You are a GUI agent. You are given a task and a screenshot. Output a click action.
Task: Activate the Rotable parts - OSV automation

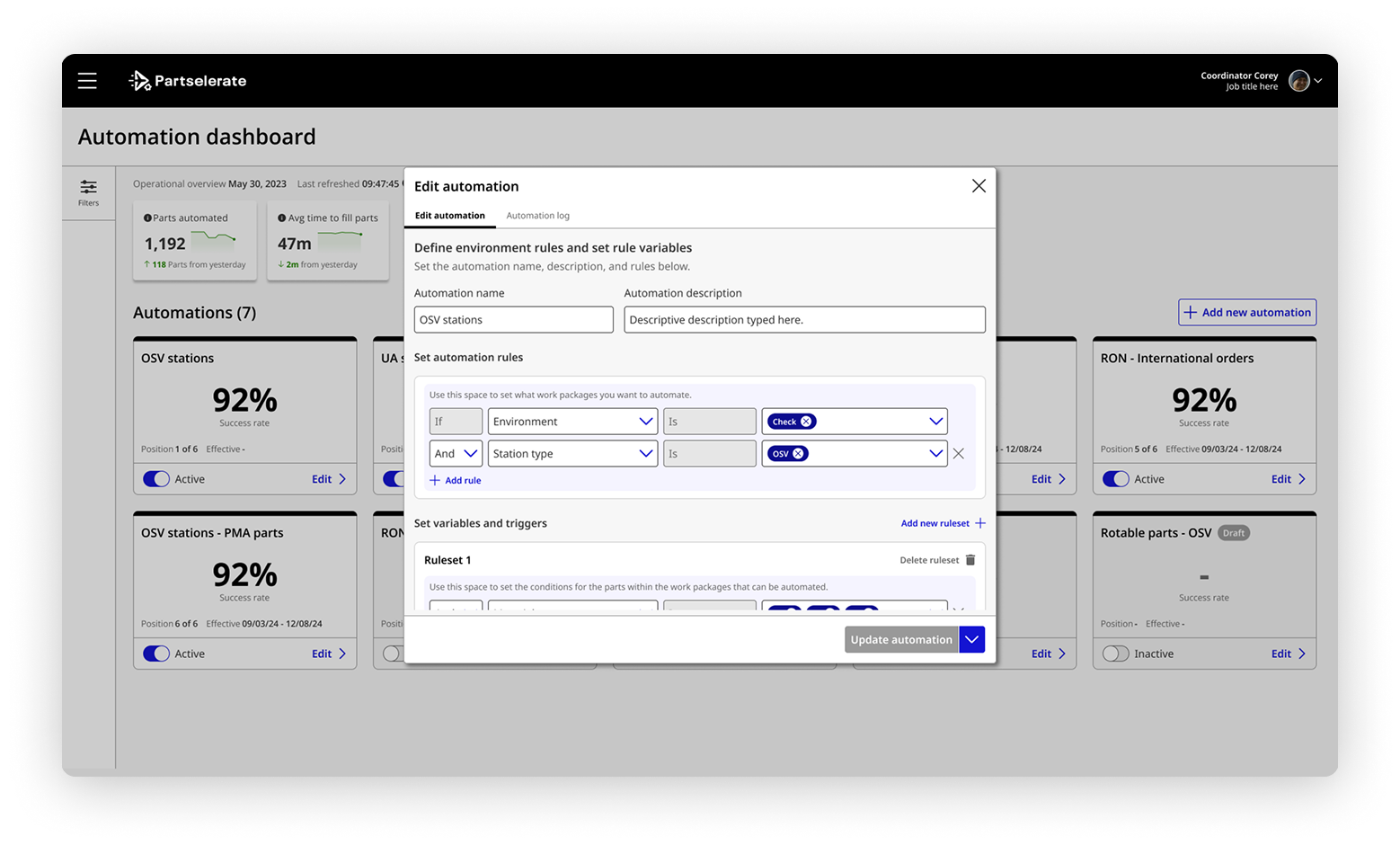[1115, 654]
